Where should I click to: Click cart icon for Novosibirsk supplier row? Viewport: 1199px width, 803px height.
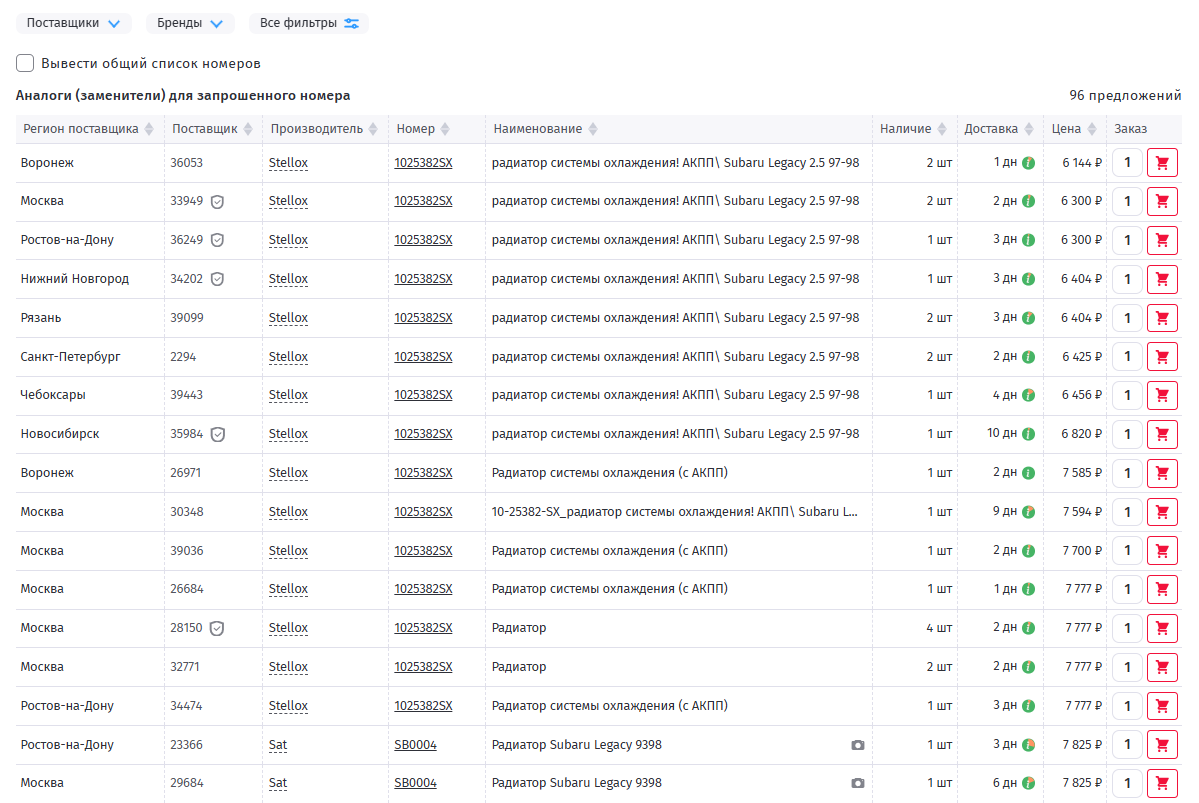[x=1161, y=435]
